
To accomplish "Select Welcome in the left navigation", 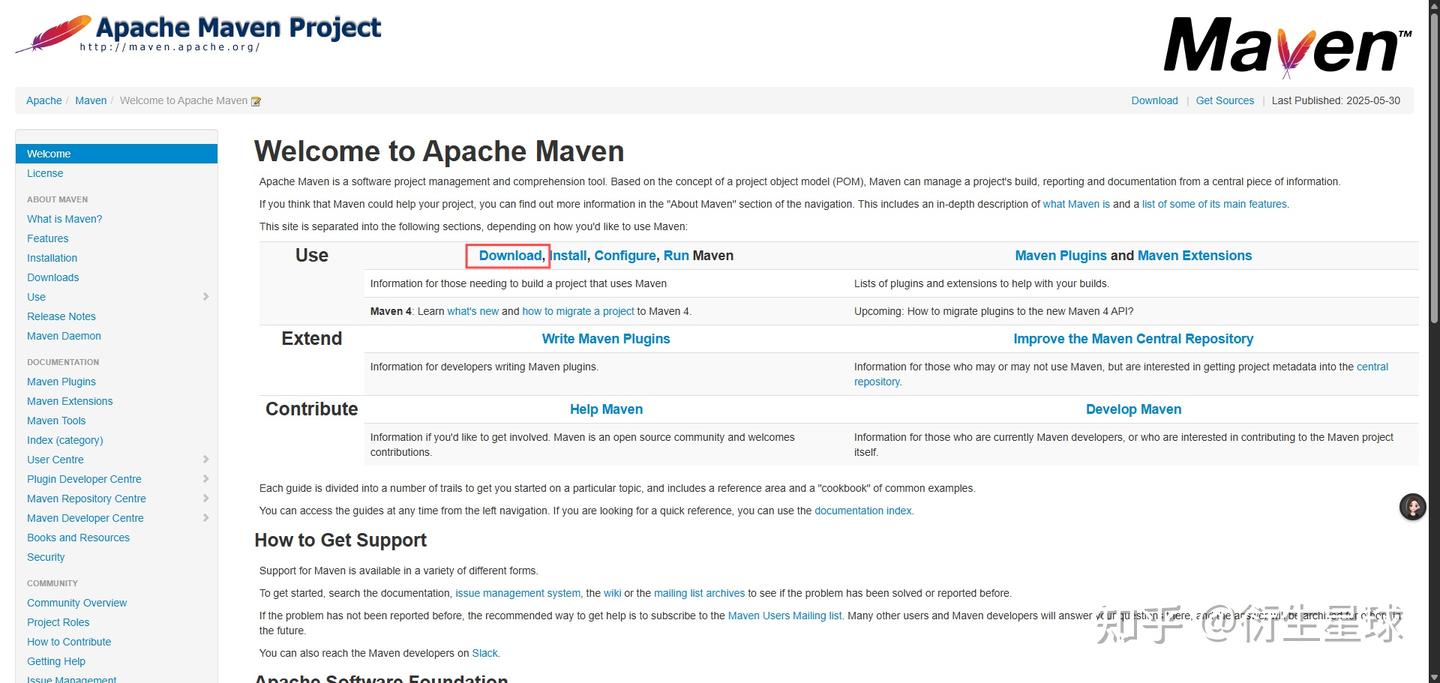I will click(x=49, y=154).
